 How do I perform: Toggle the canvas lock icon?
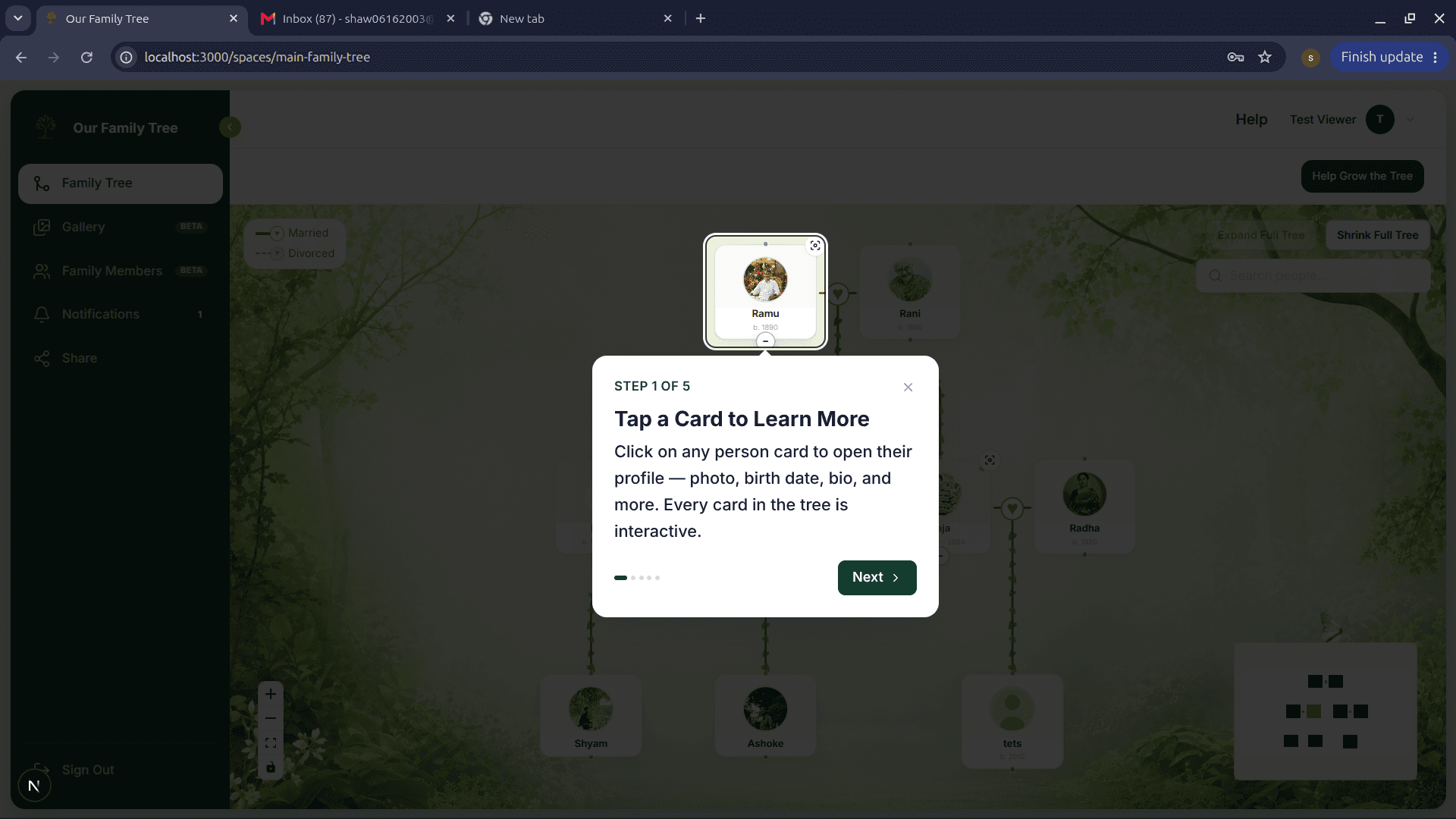(x=271, y=767)
